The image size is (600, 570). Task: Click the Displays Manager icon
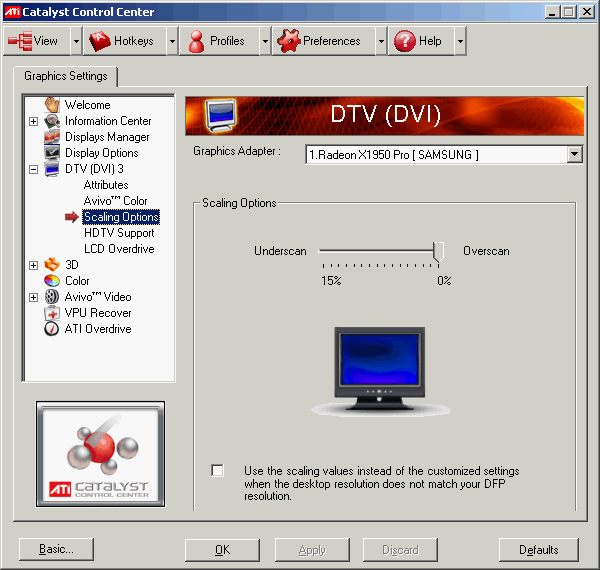tap(52, 137)
